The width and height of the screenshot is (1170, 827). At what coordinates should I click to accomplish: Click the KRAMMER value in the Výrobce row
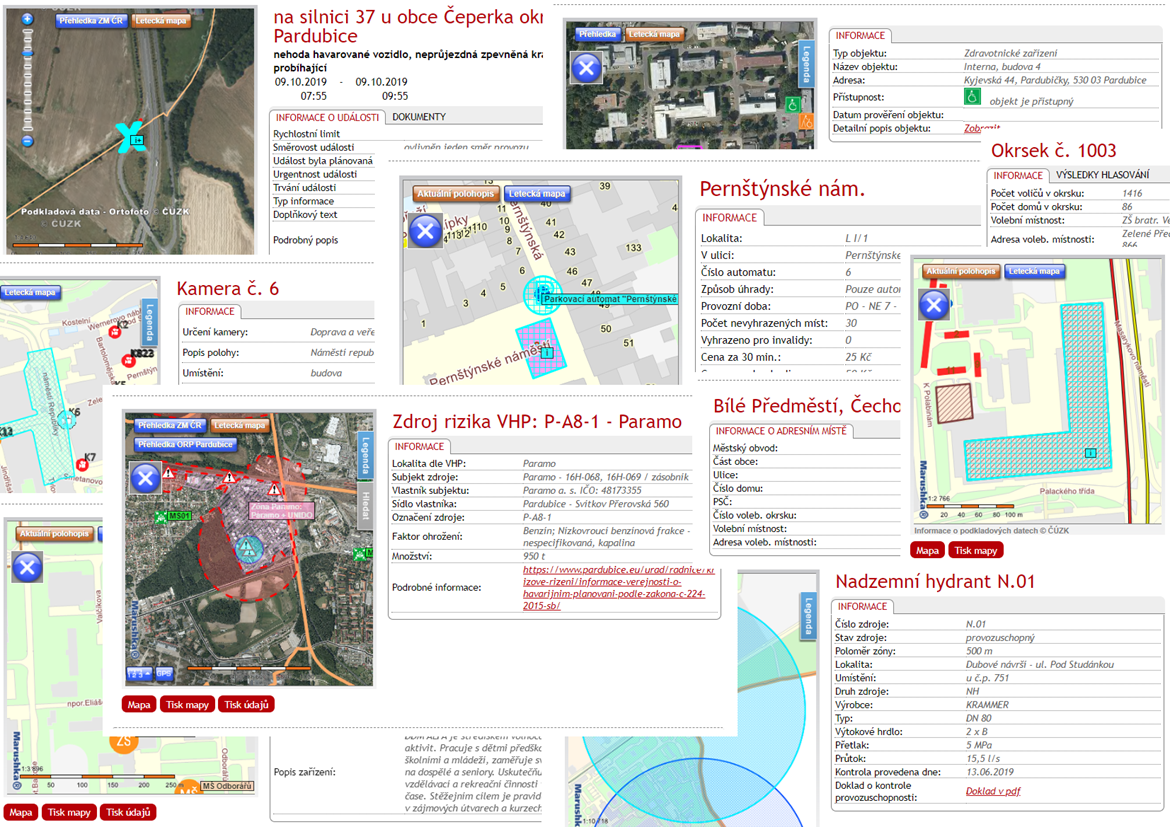(x=987, y=705)
